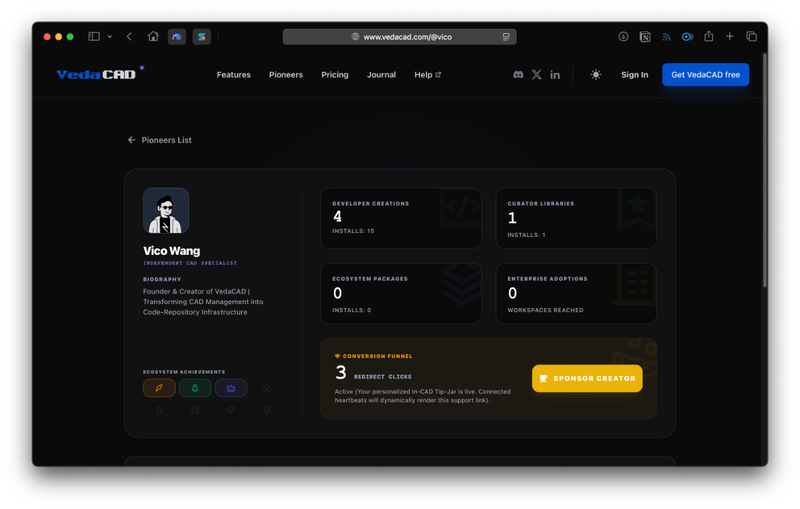
Task: Open the browser home page icon
Action: pyautogui.click(x=153, y=37)
